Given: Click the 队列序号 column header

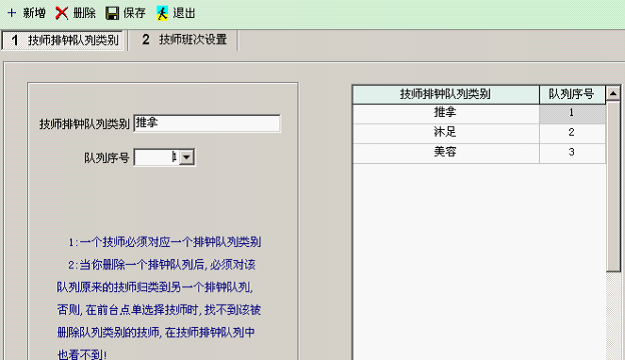Looking at the screenshot, I should coord(572,94).
